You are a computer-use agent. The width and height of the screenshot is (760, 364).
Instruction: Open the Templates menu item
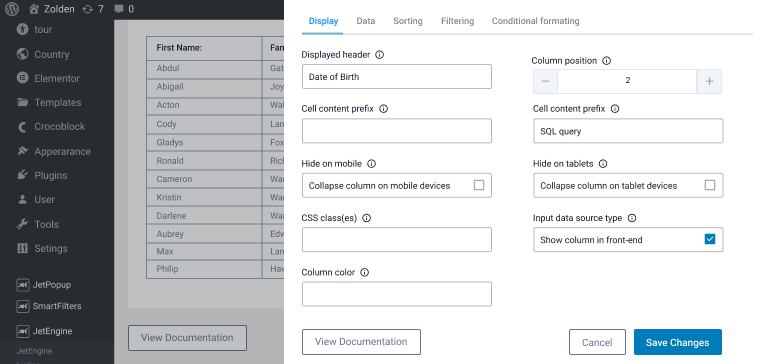tap(57, 103)
